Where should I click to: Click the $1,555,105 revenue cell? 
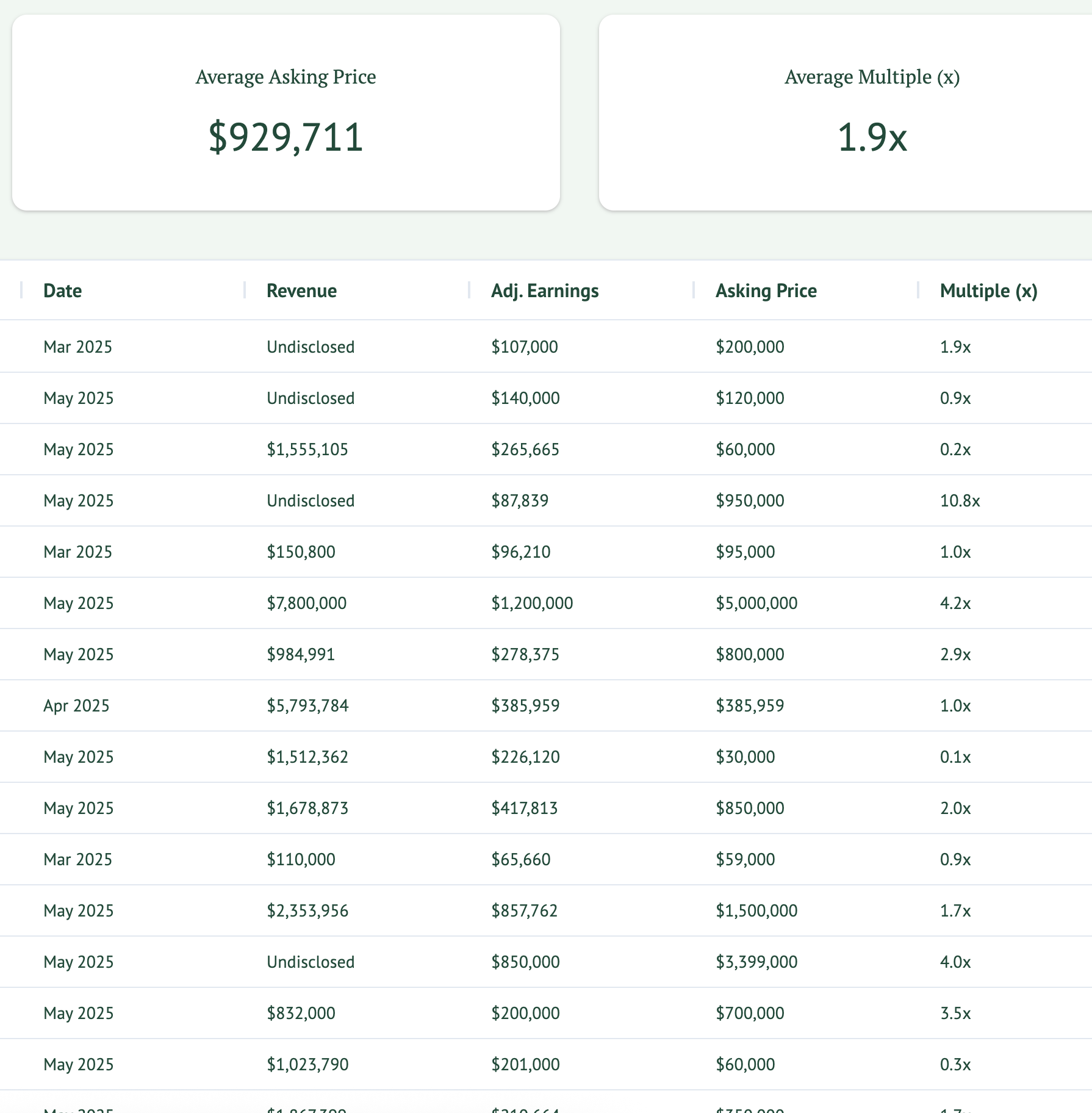click(307, 449)
